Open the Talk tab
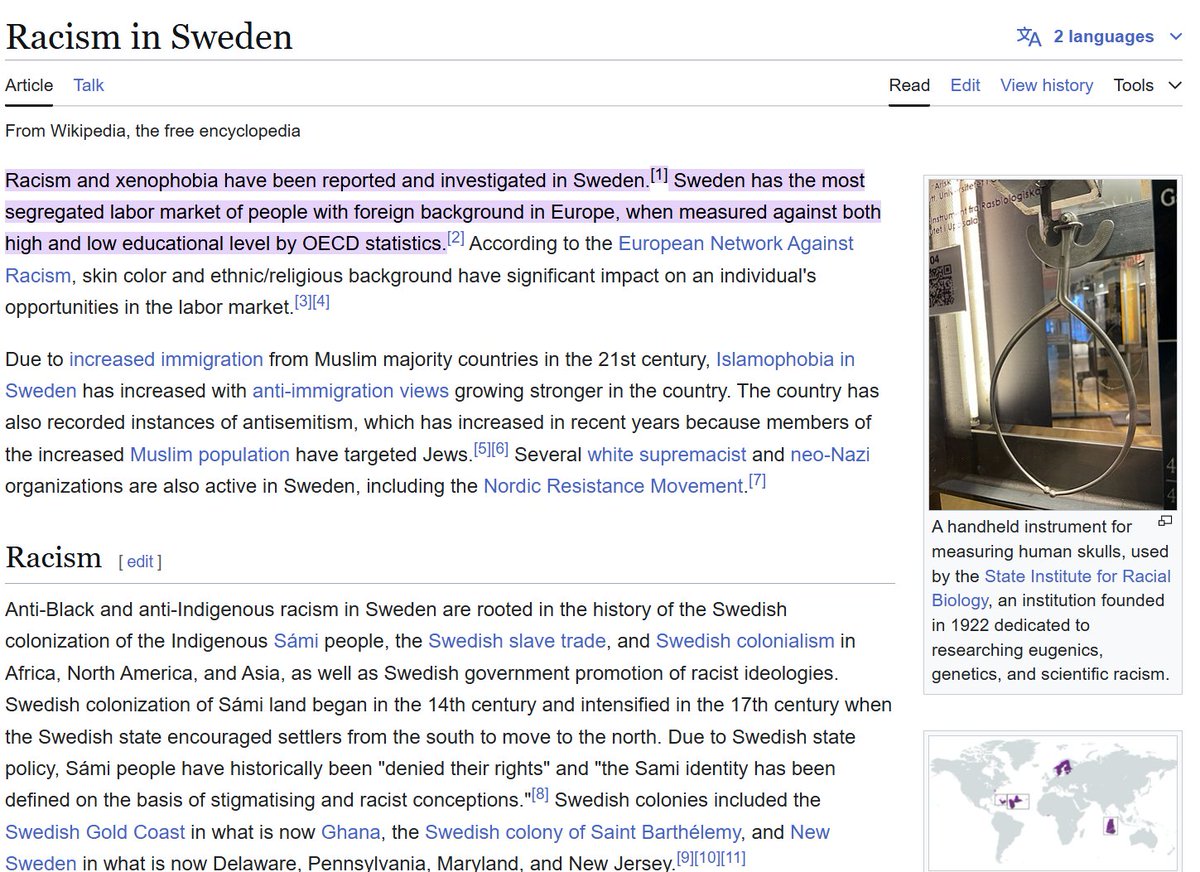Screen dimensions: 1200x872 point(88,85)
